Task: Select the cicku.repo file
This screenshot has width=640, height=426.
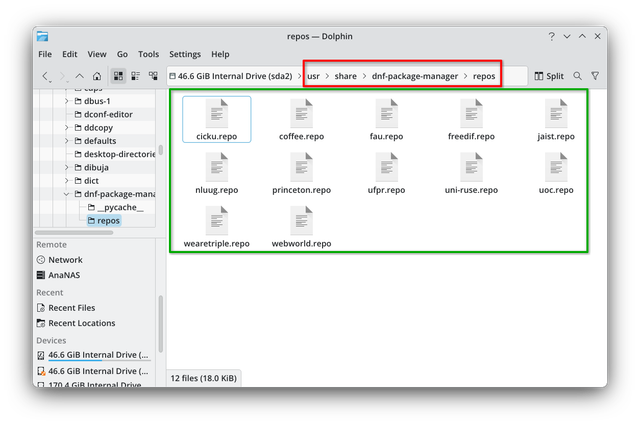Action: click(x=216, y=119)
